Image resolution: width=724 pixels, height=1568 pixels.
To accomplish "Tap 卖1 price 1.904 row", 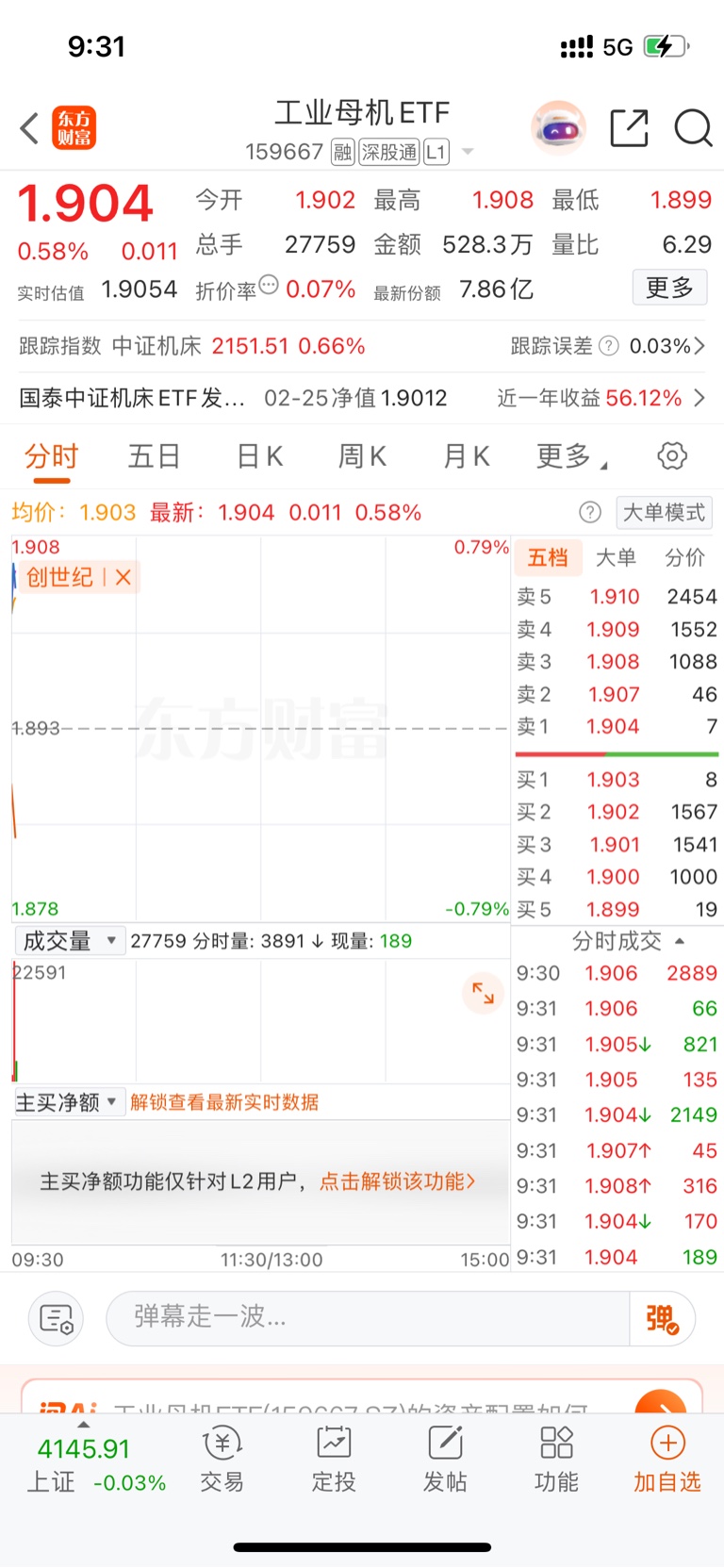I will click(617, 727).
